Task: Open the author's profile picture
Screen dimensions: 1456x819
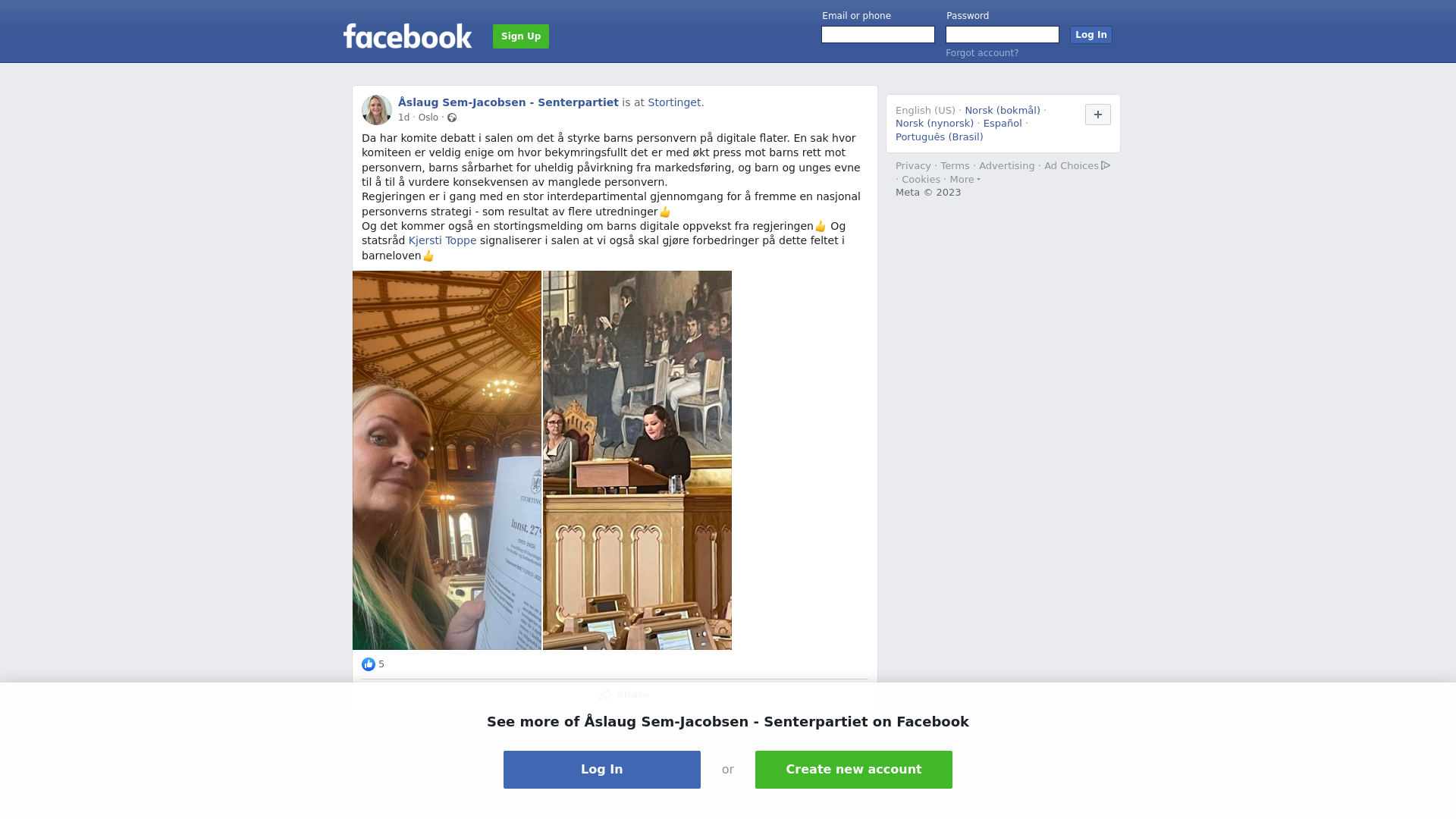Action: click(x=377, y=110)
